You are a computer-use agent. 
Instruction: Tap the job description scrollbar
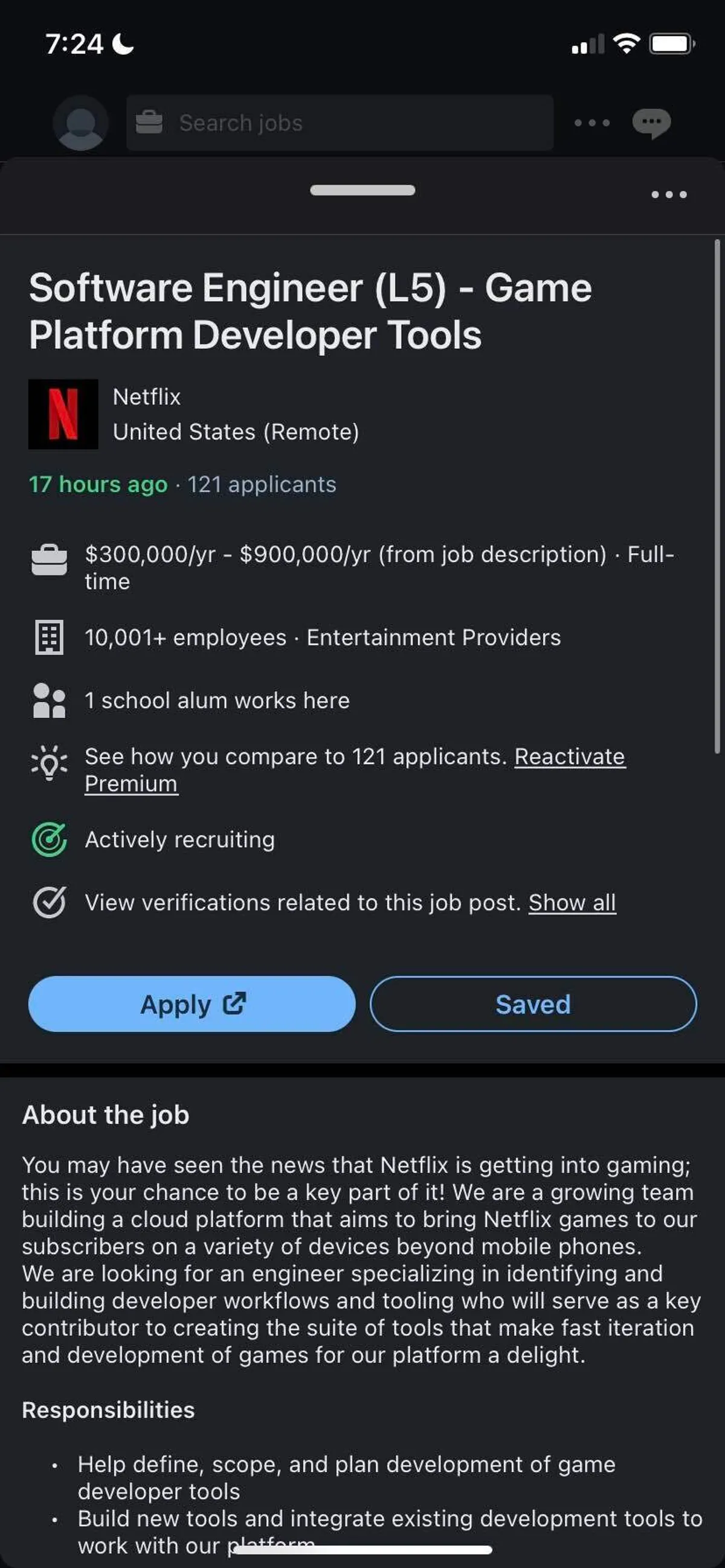coord(717,496)
